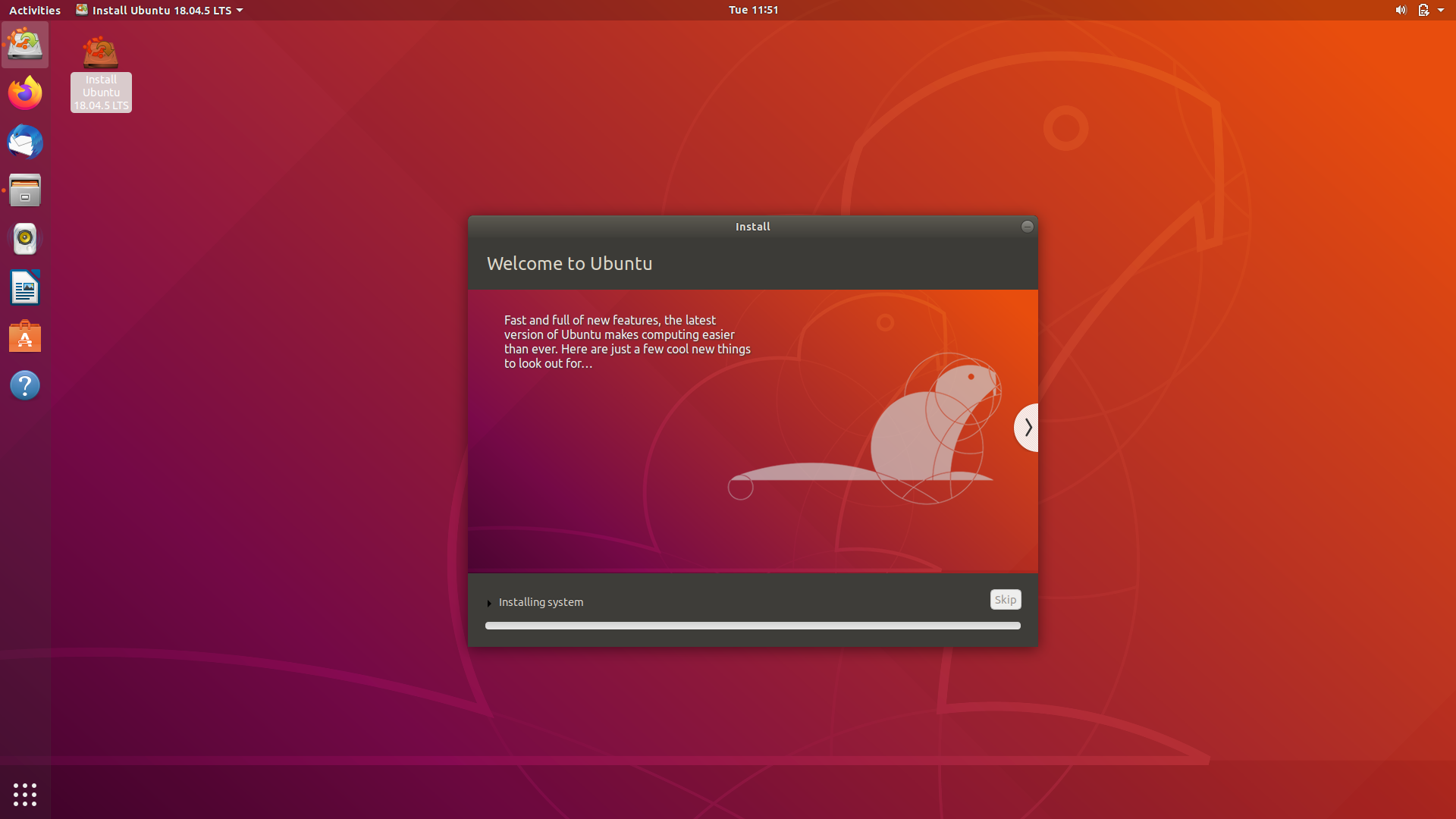Open the Activities overview

pyautogui.click(x=35, y=10)
